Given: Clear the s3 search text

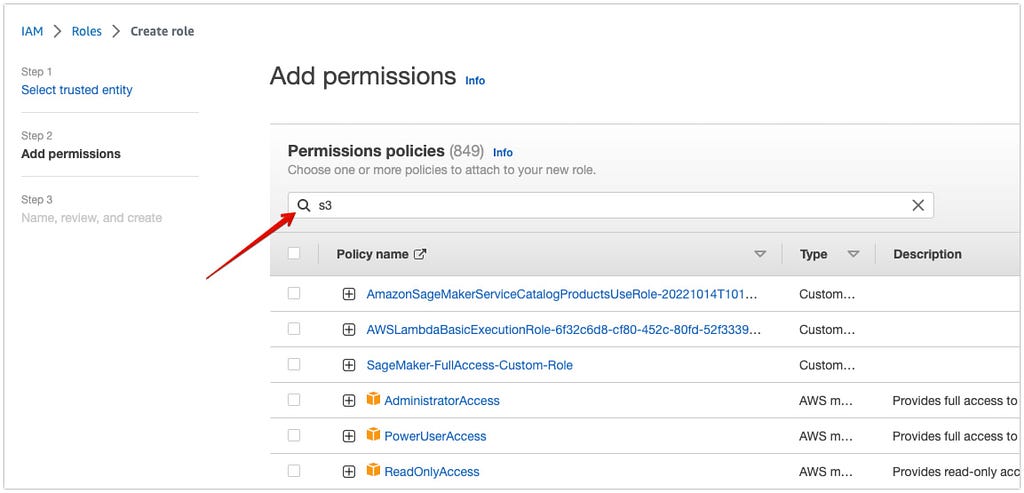Looking at the screenshot, I should 917,205.
